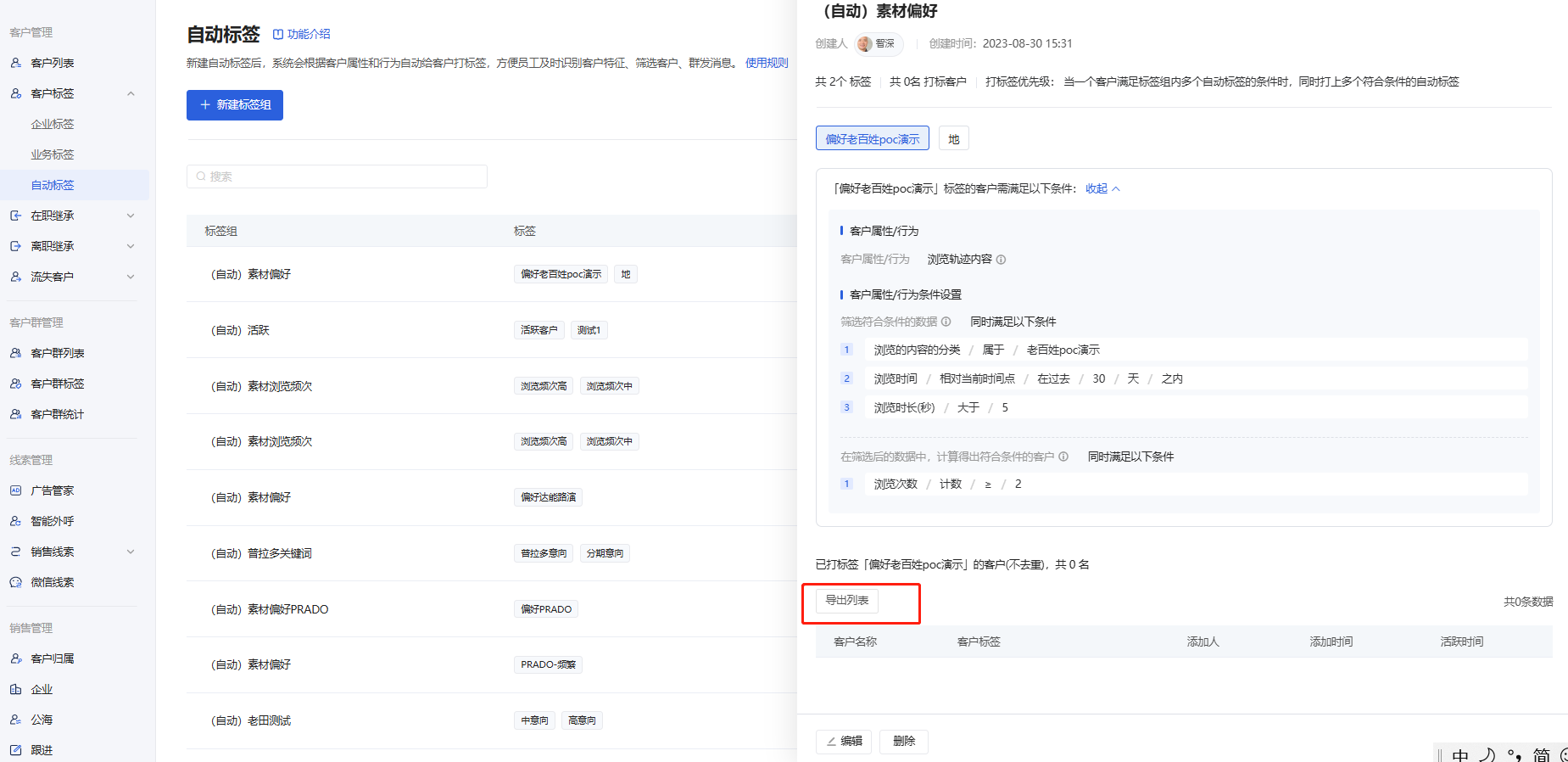Click the 离职继承 sidebar icon
This screenshot has width=1568, height=762.
click(x=16, y=246)
